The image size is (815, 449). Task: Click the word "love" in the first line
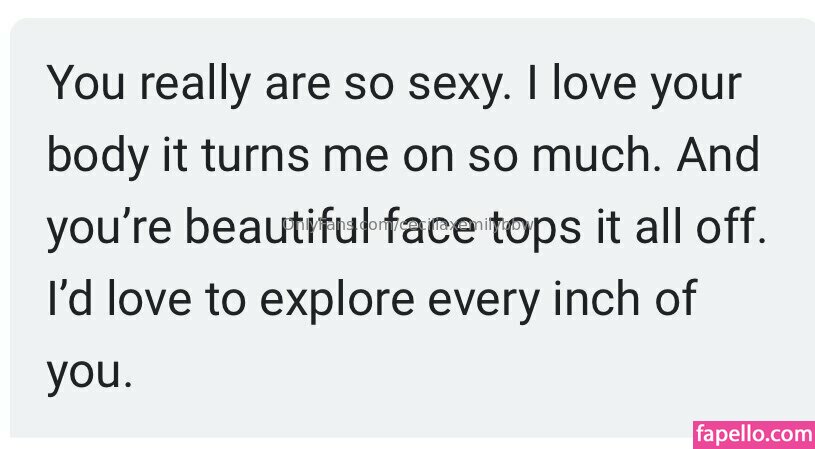coord(592,84)
